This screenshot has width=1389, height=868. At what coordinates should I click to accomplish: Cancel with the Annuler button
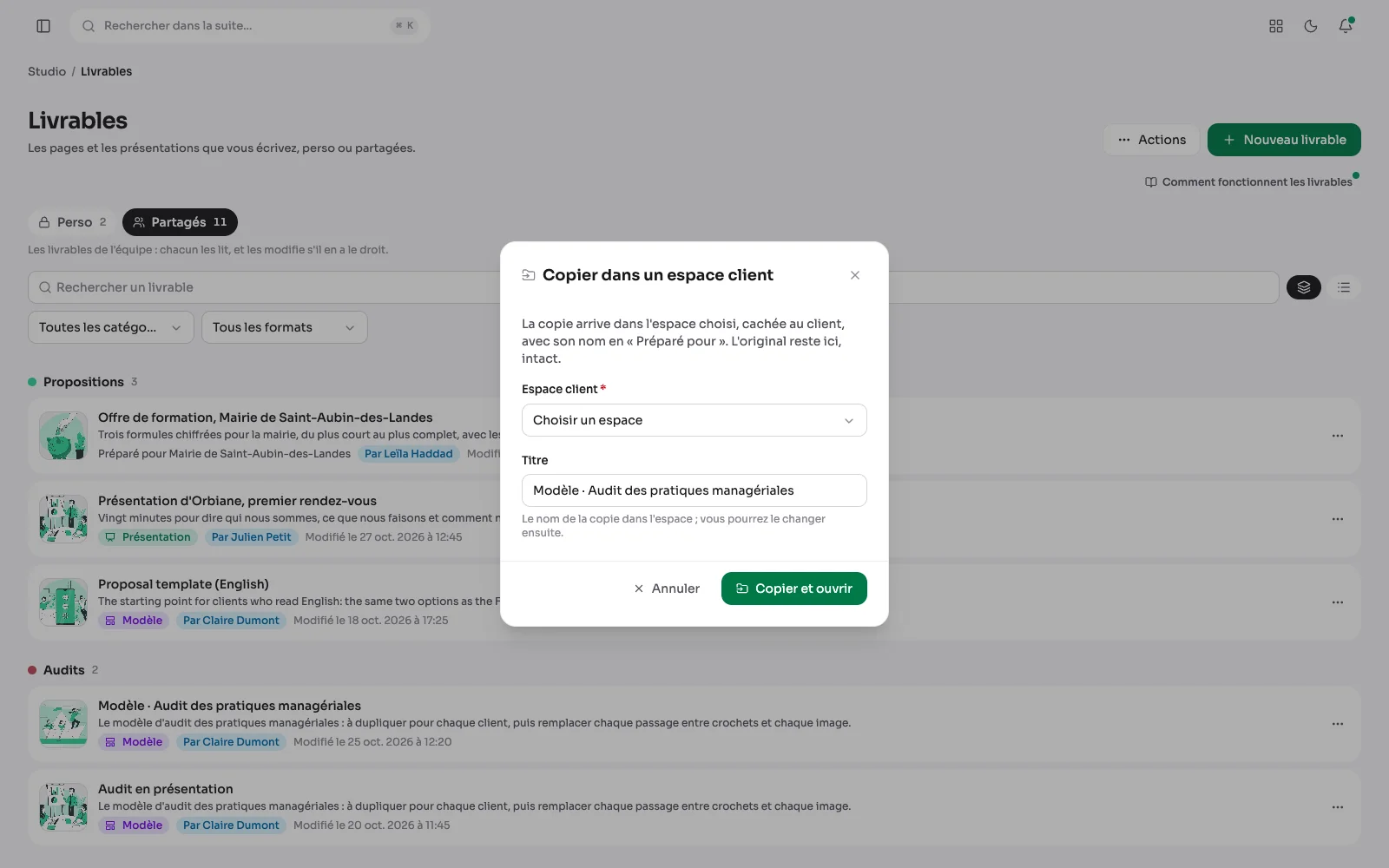[667, 589]
